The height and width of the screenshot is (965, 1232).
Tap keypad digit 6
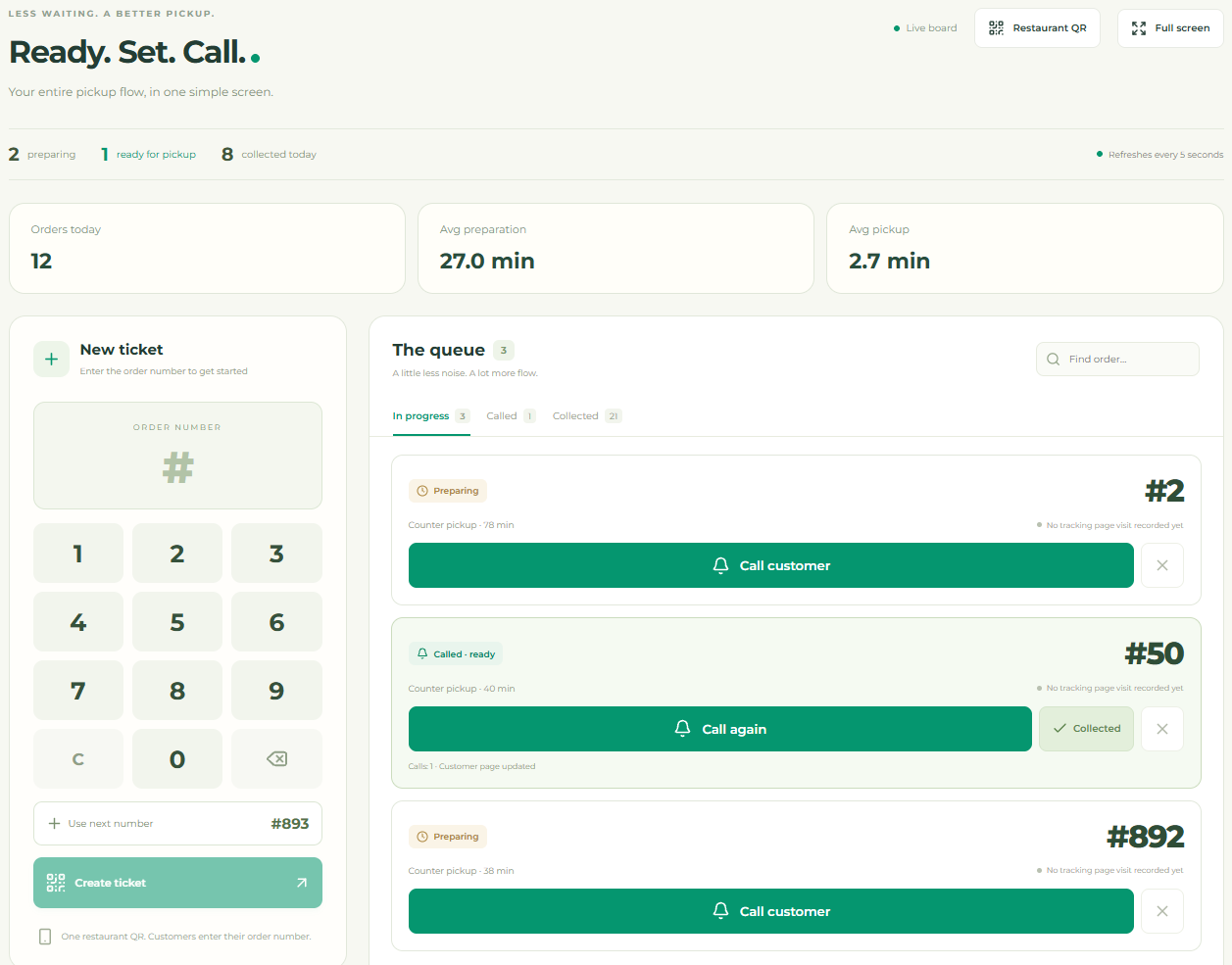(x=276, y=622)
